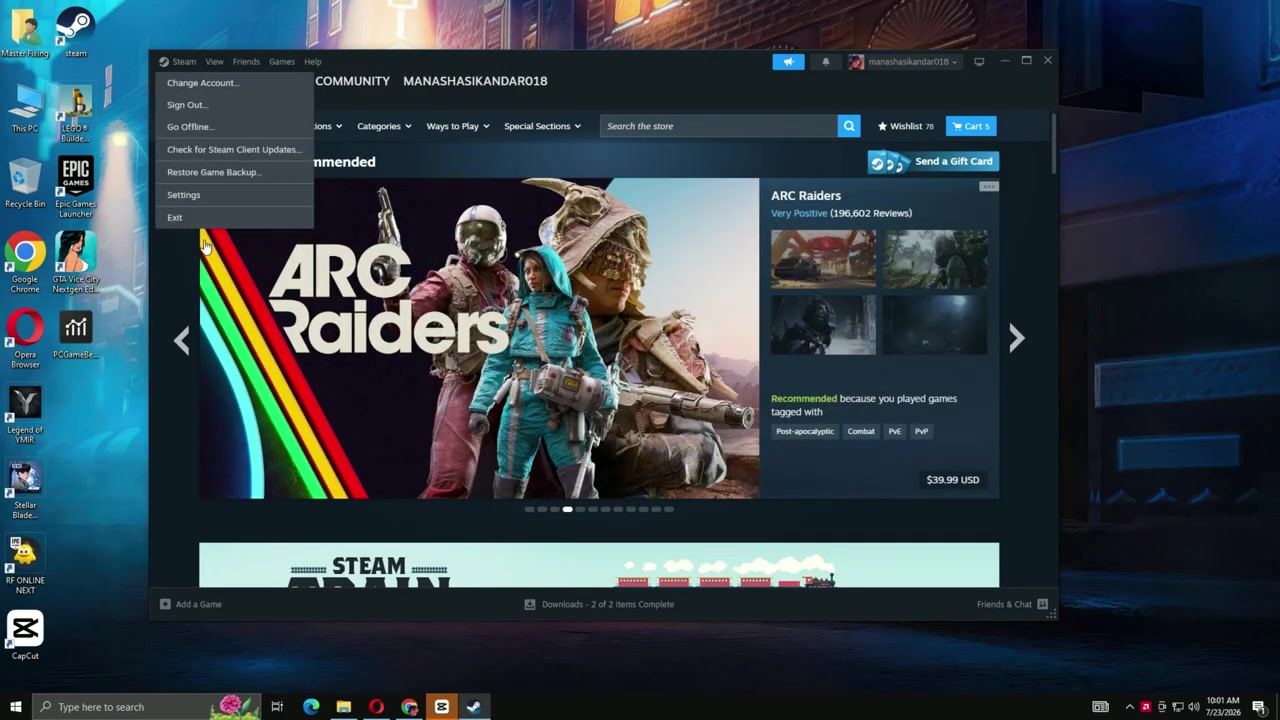Expand the Special Sections dropdown
Image resolution: width=1280 pixels, height=720 pixels.
pyautogui.click(x=542, y=126)
